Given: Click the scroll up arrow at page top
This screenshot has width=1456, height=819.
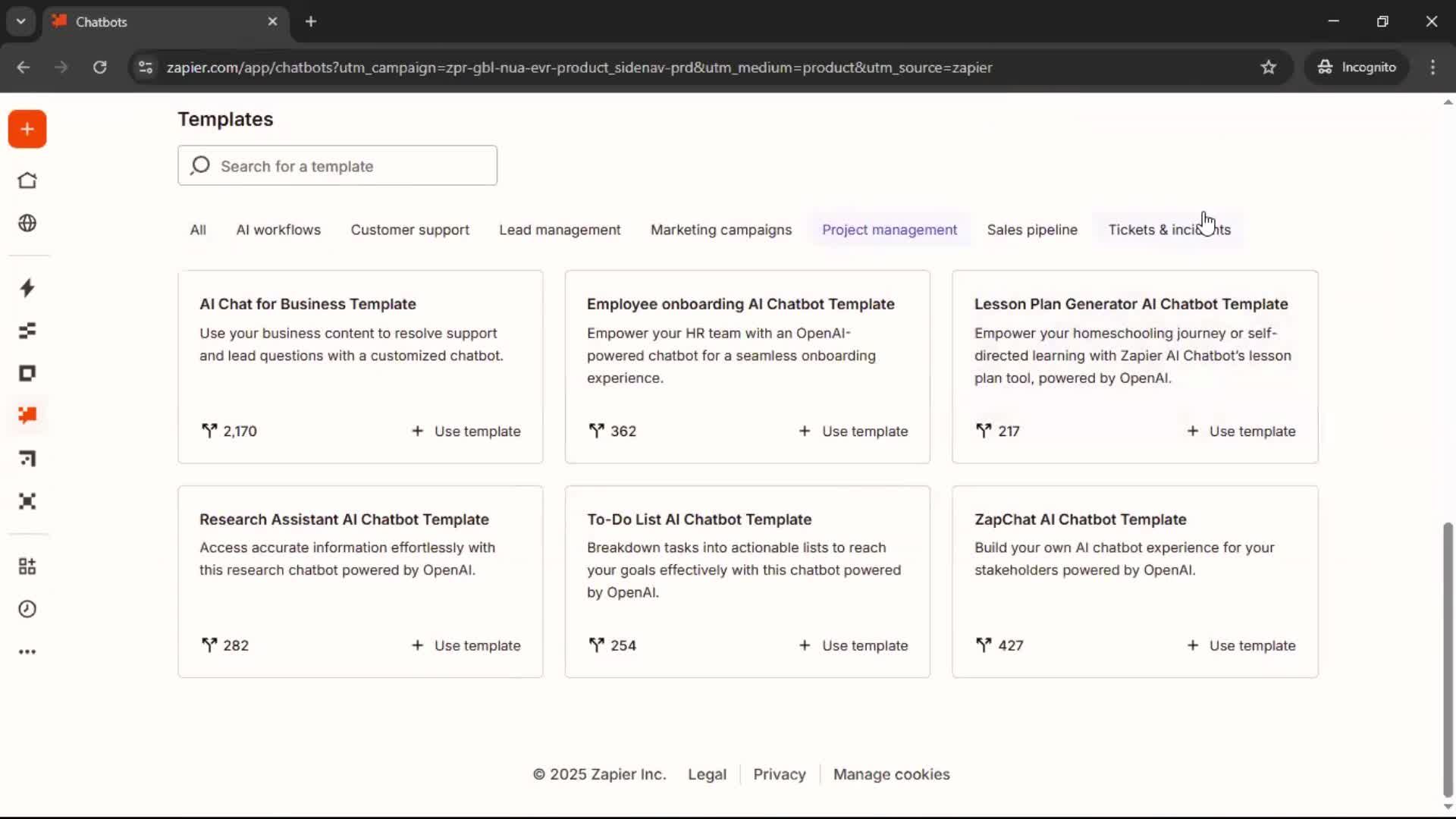Looking at the screenshot, I should point(1448,102).
